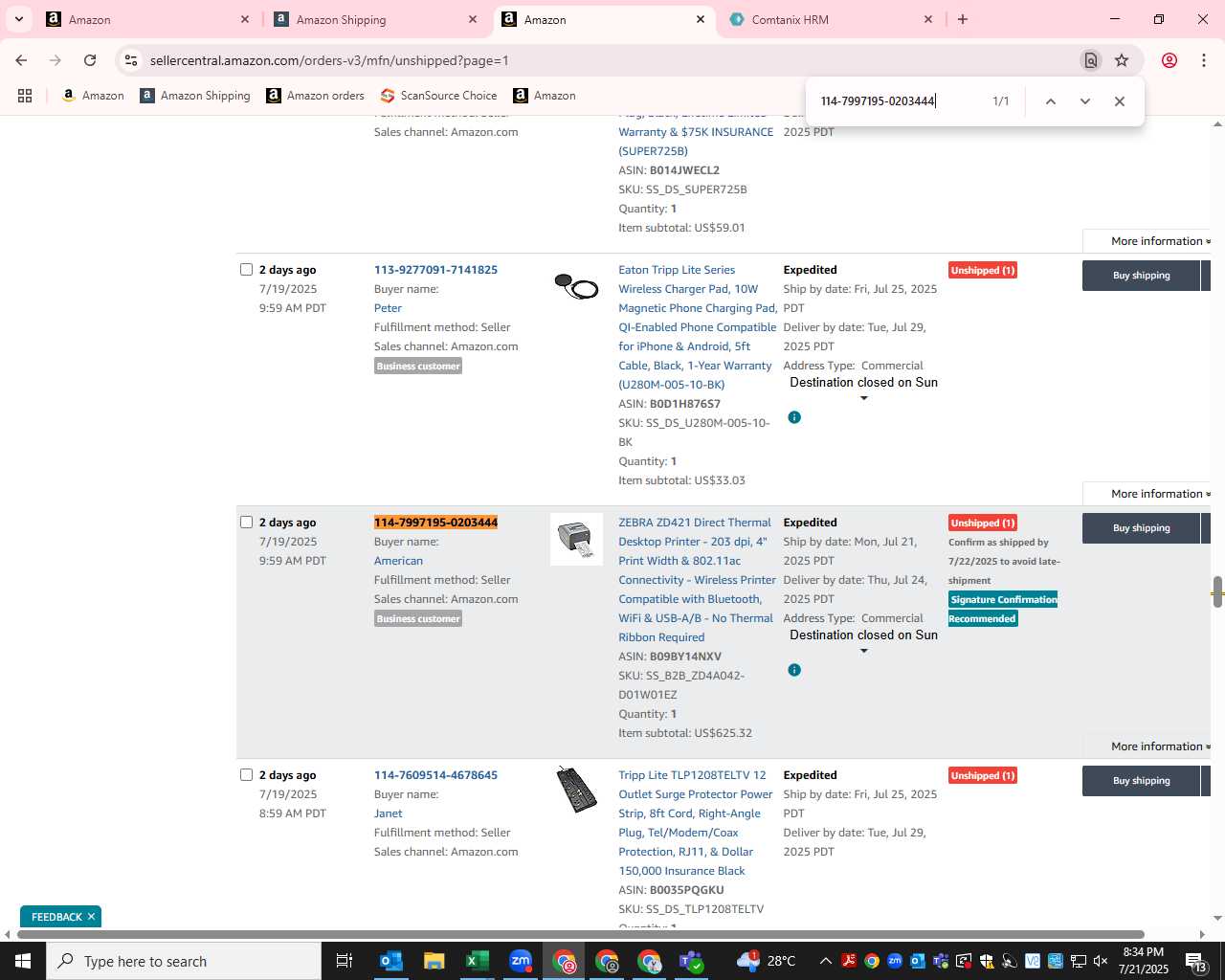Open Eaton Tripp Lite Wireless Charger product link
Screen dimensions: 1225x980
(698, 327)
